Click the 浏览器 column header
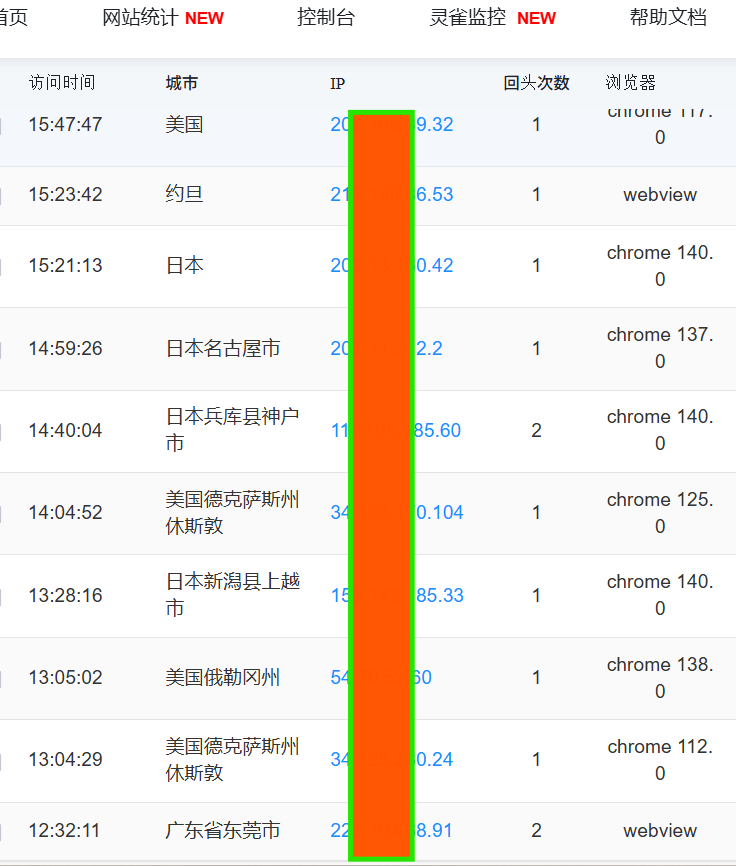Image resolution: width=736 pixels, height=866 pixels. (630, 83)
